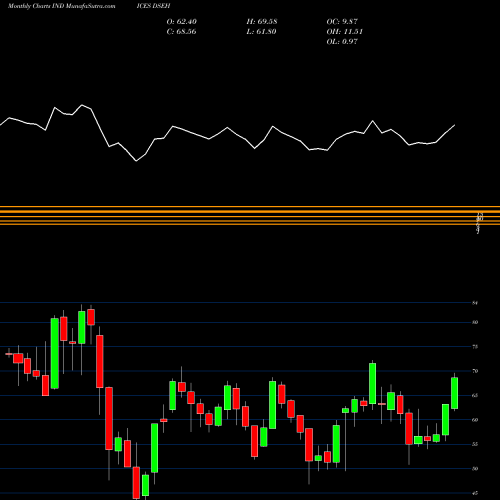Viewport: 500px width, 500px height.
Task: Click the open value 'O: 62.40'
Action: 182,21
